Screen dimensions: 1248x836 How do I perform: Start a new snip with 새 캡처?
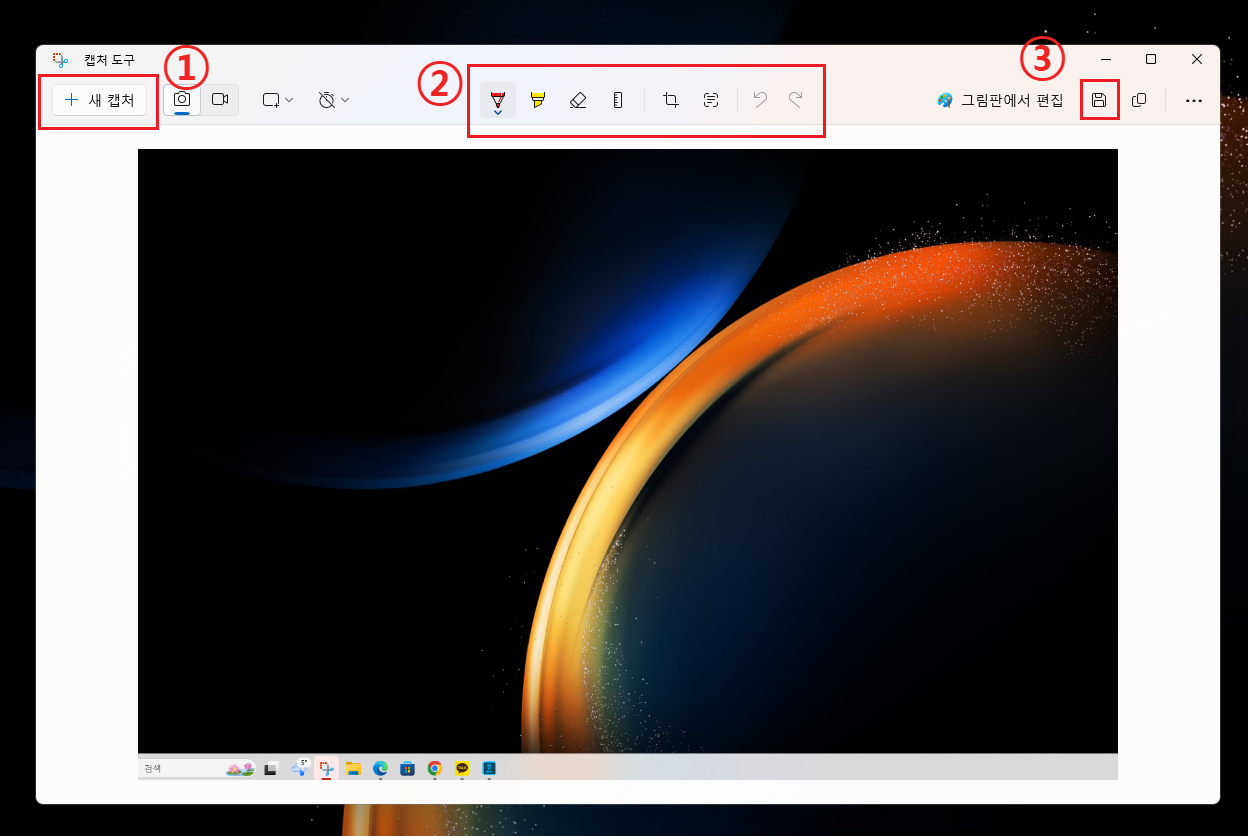coord(100,100)
